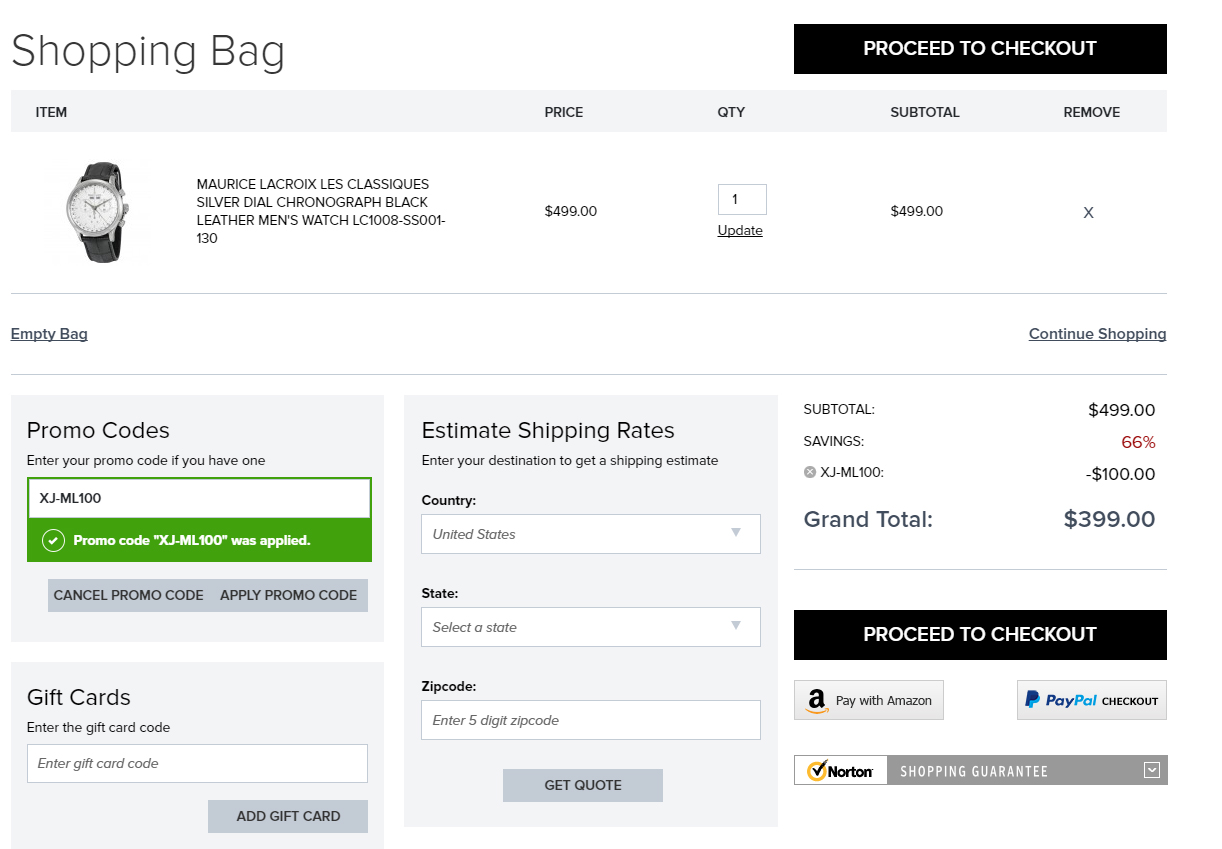Focus the gift card code field
This screenshot has height=849, width=1222.
[x=197, y=763]
